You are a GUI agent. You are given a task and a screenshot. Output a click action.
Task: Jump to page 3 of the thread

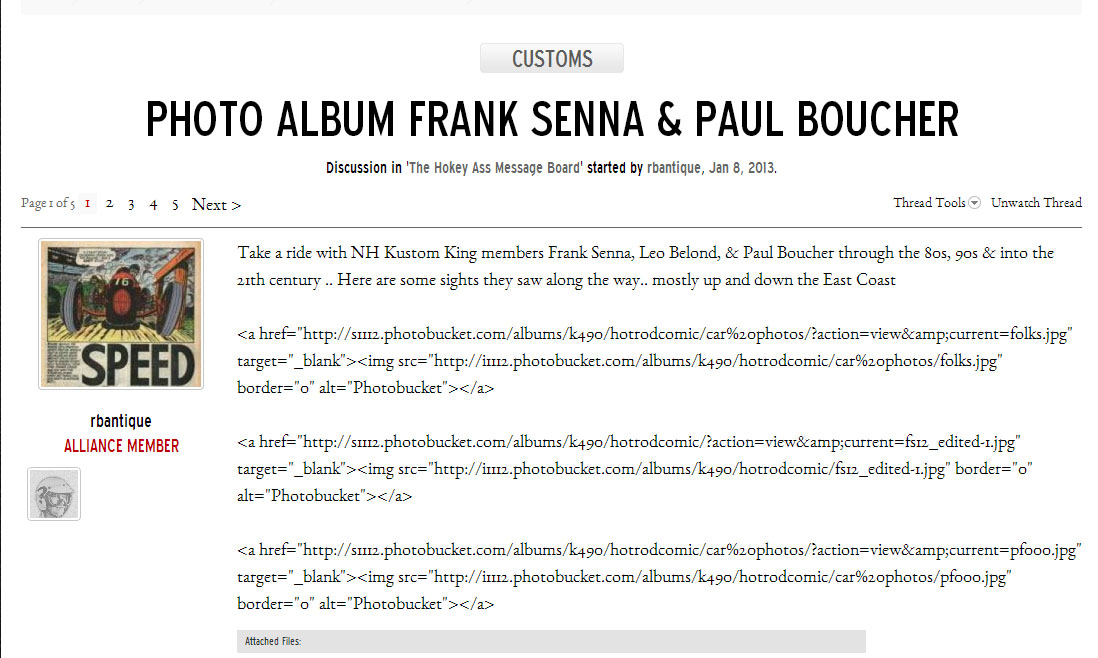(131, 204)
